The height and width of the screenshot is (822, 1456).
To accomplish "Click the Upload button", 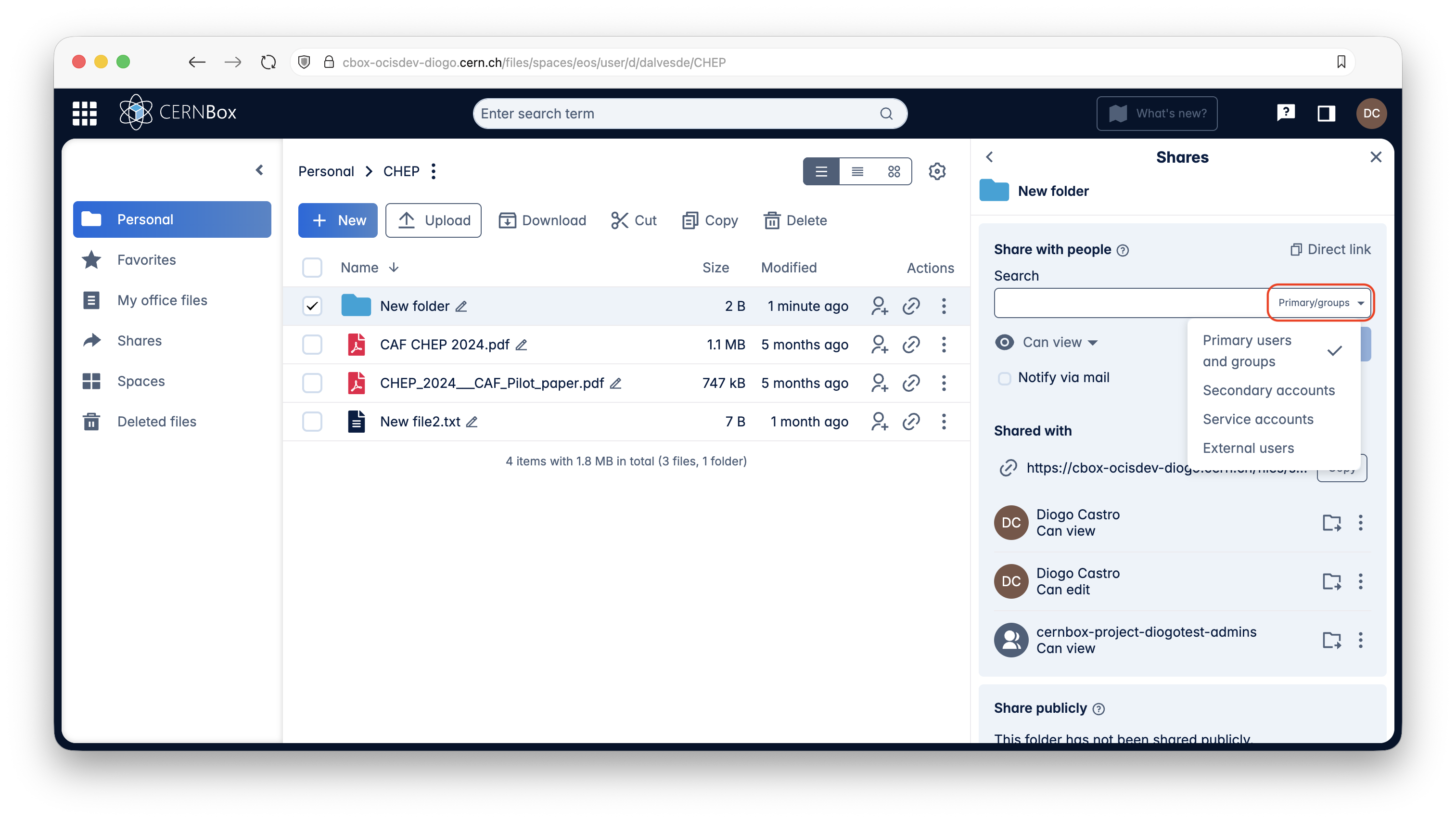I will (x=433, y=220).
